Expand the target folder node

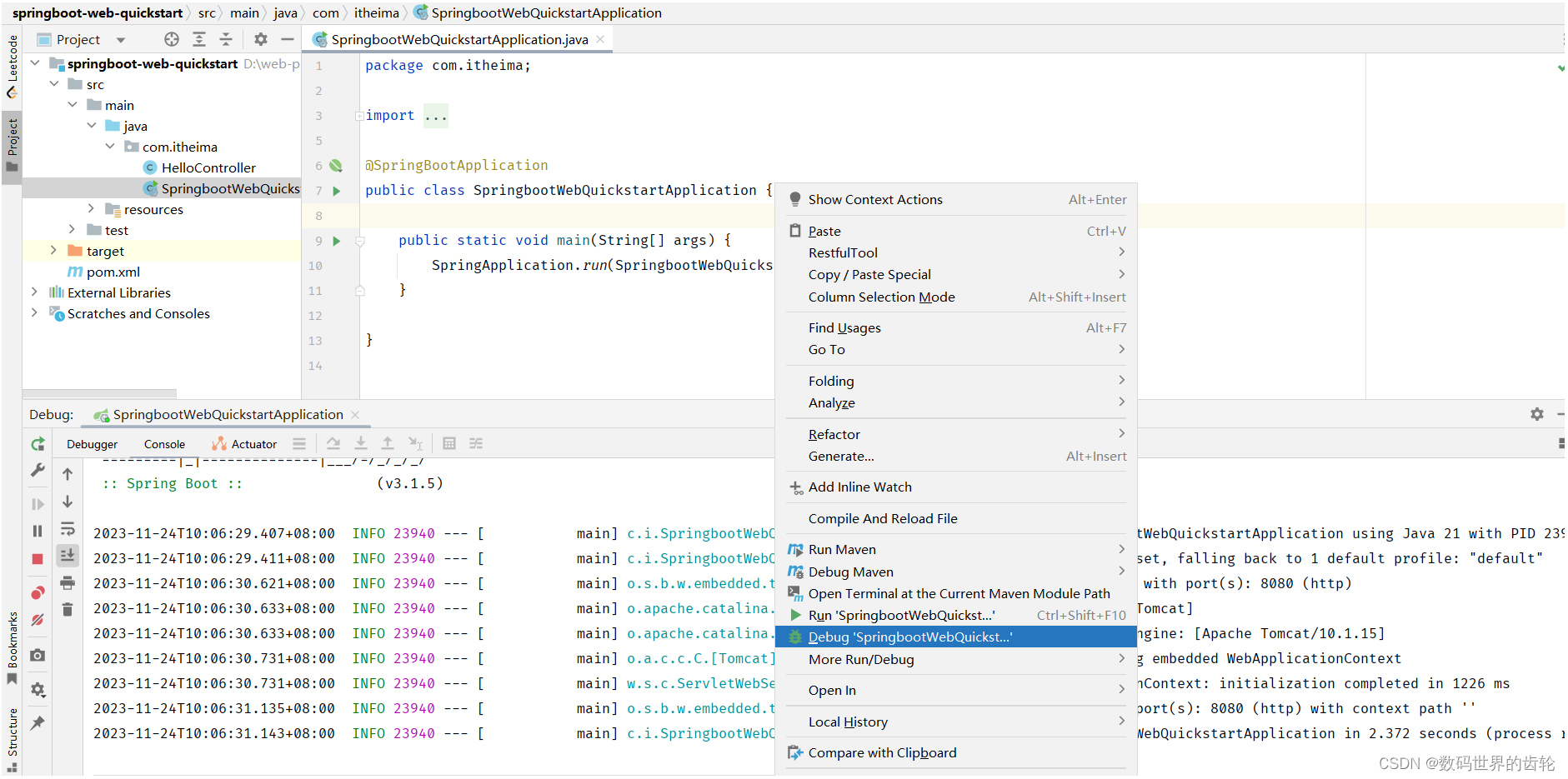[53, 250]
